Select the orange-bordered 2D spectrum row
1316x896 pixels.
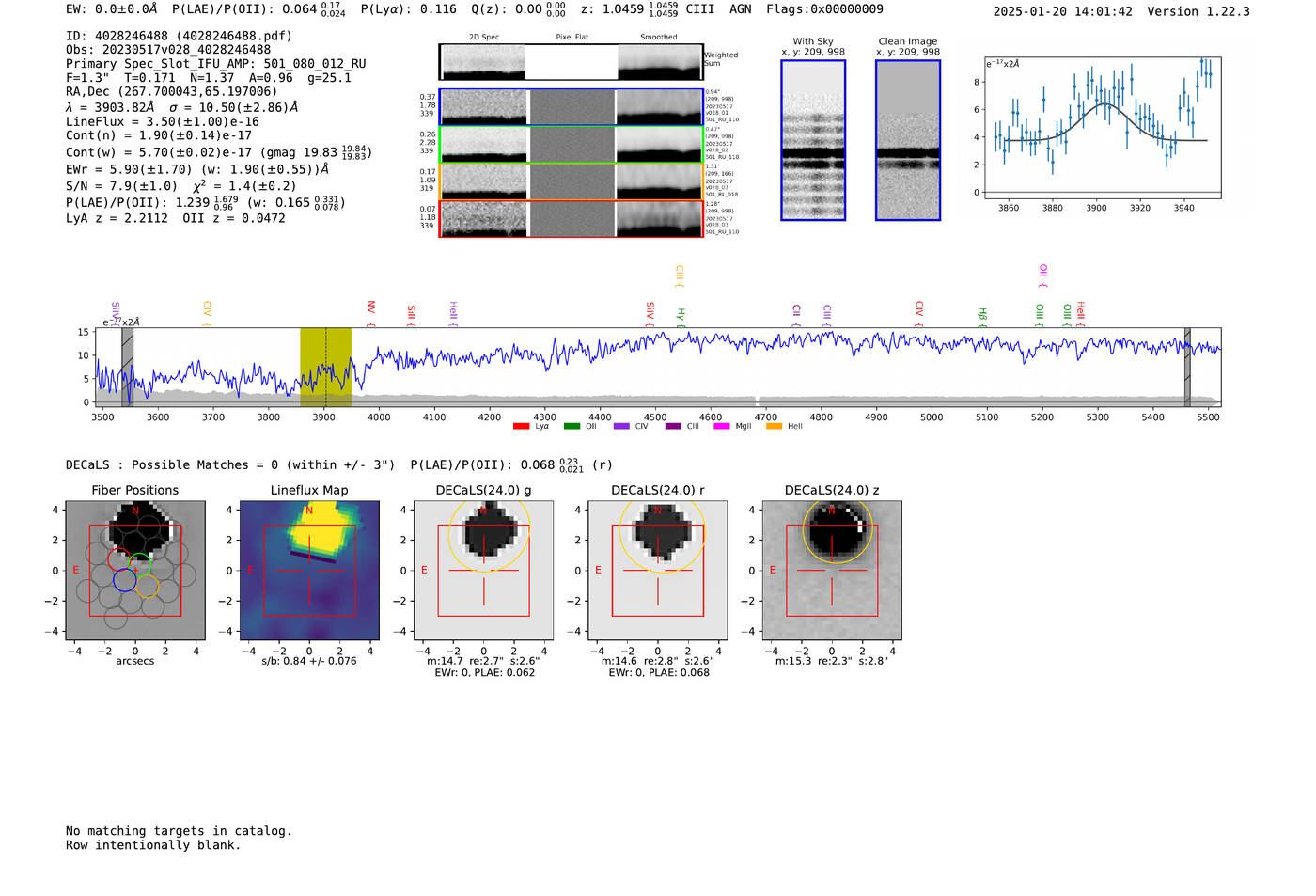(572, 181)
